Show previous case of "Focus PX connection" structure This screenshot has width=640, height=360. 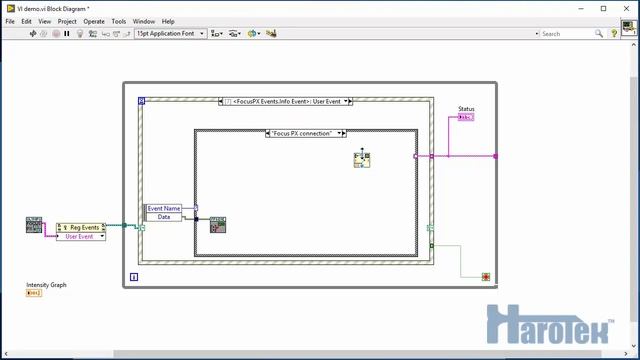coord(267,133)
